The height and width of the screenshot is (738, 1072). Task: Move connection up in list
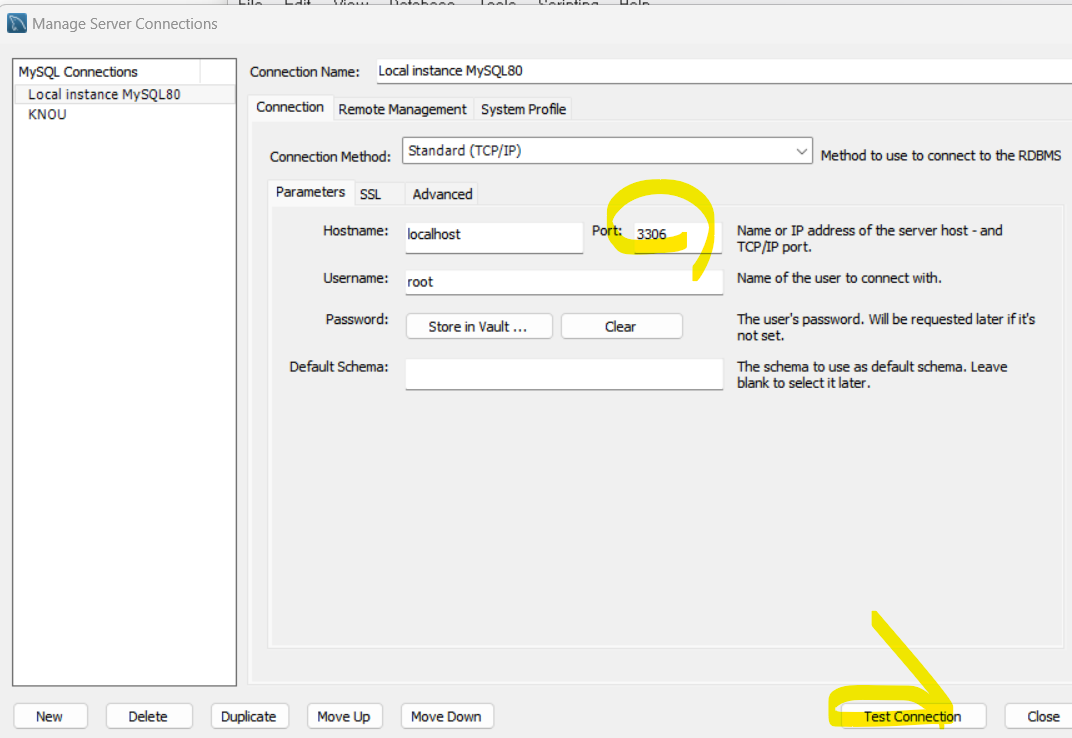click(344, 716)
